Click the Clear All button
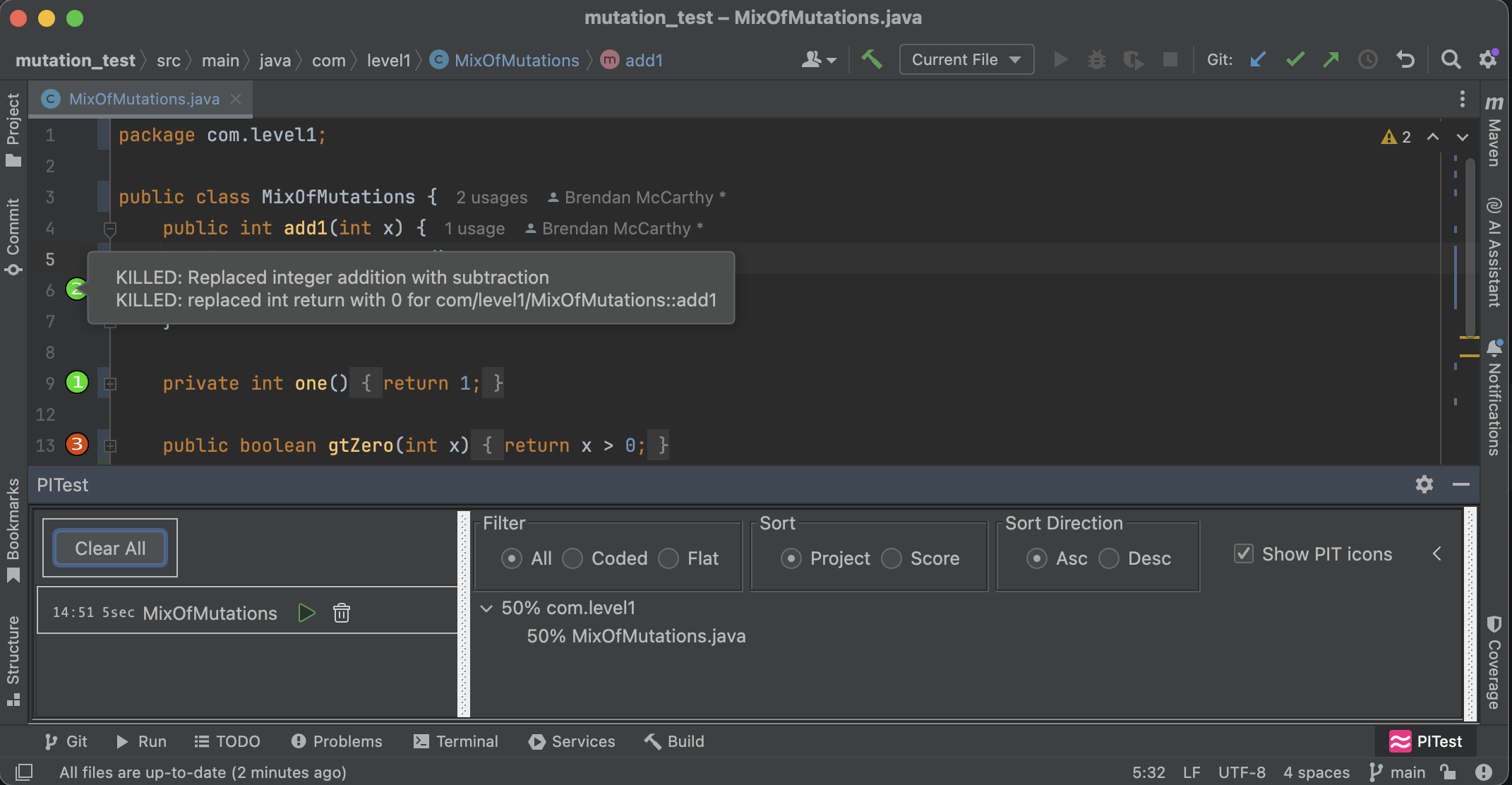Viewport: 1512px width, 785px height. (110, 548)
